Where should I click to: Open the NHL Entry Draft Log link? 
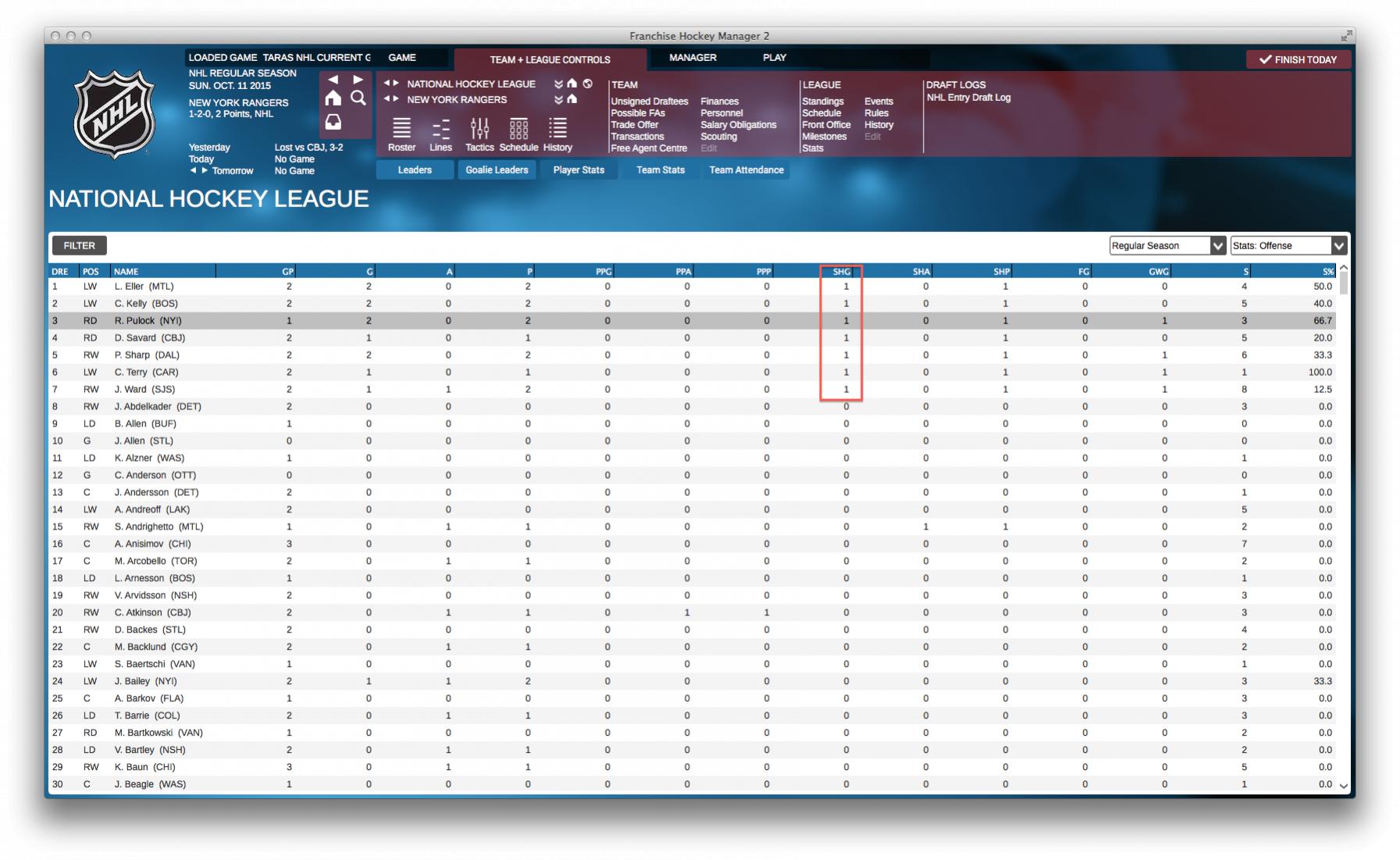(x=969, y=98)
